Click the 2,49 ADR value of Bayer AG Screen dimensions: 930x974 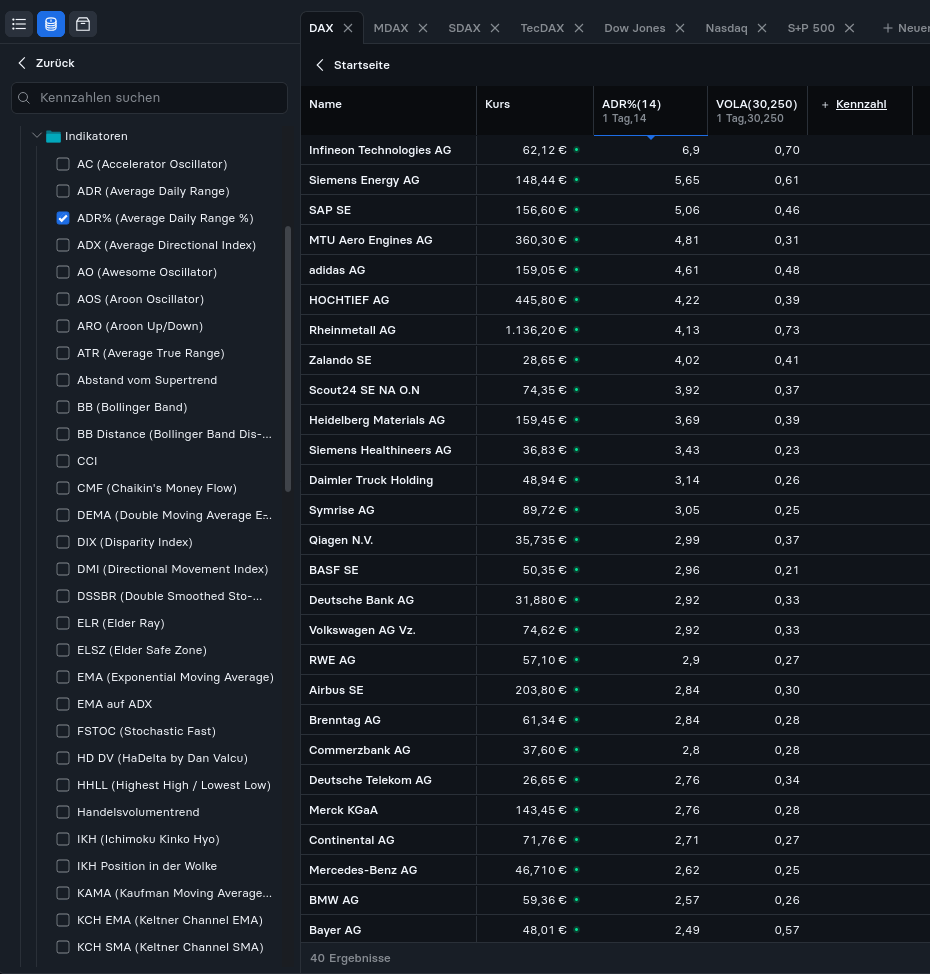(x=687, y=930)
